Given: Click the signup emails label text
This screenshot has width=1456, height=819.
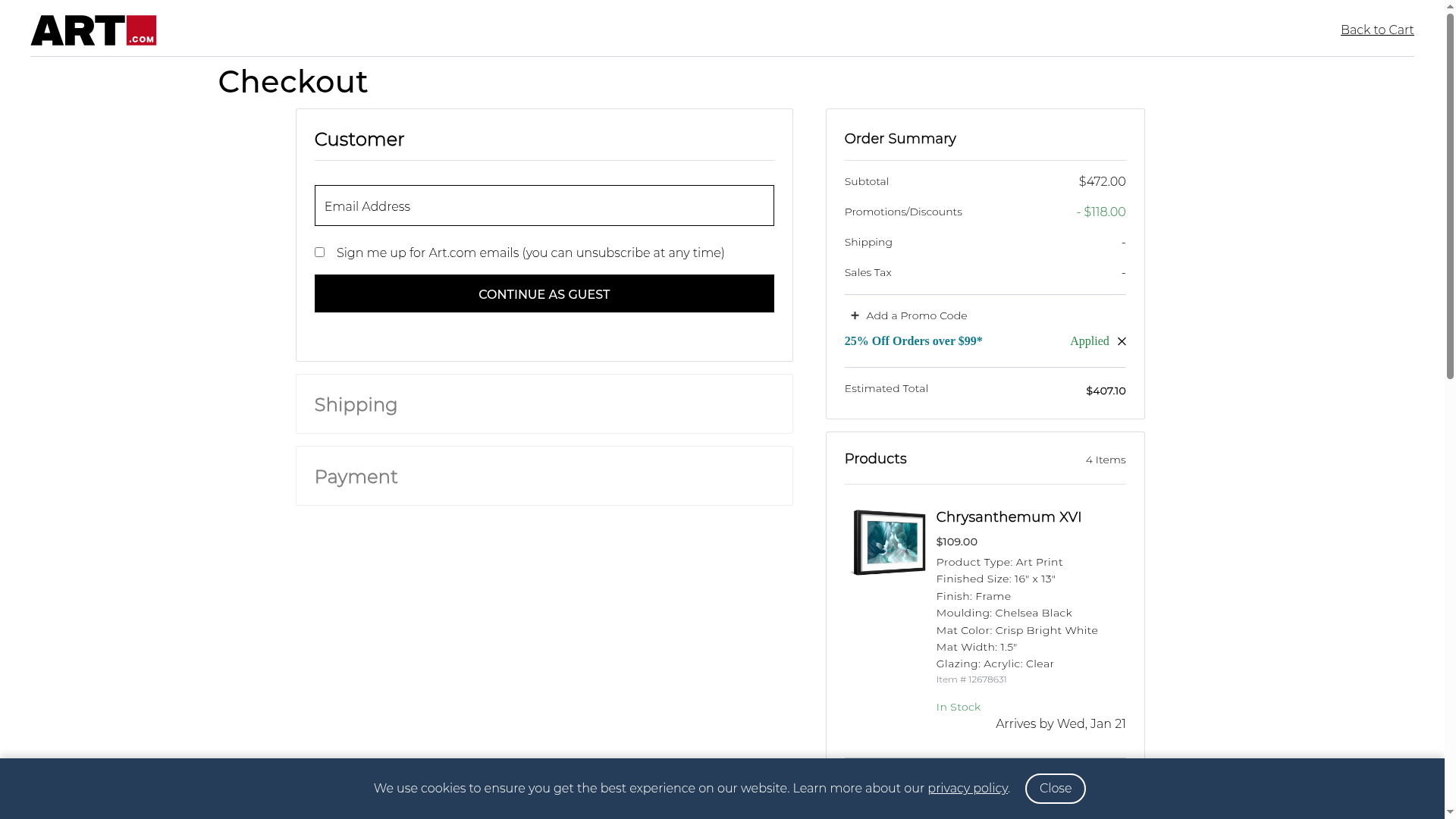Looking at the screenshot, I should (530, 253).
